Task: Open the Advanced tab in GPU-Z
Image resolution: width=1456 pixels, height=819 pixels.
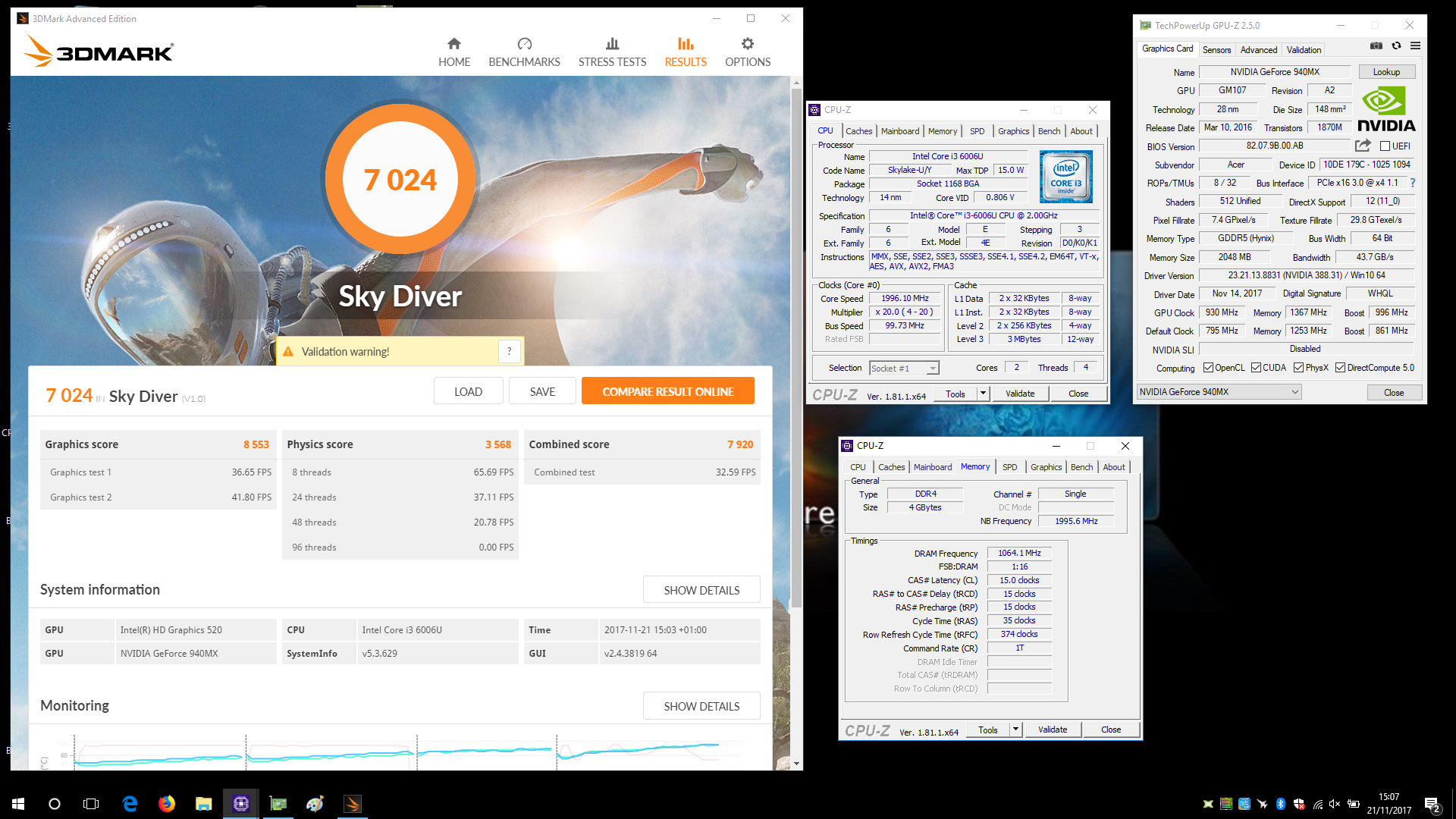Action: [x=1259, y=49]
